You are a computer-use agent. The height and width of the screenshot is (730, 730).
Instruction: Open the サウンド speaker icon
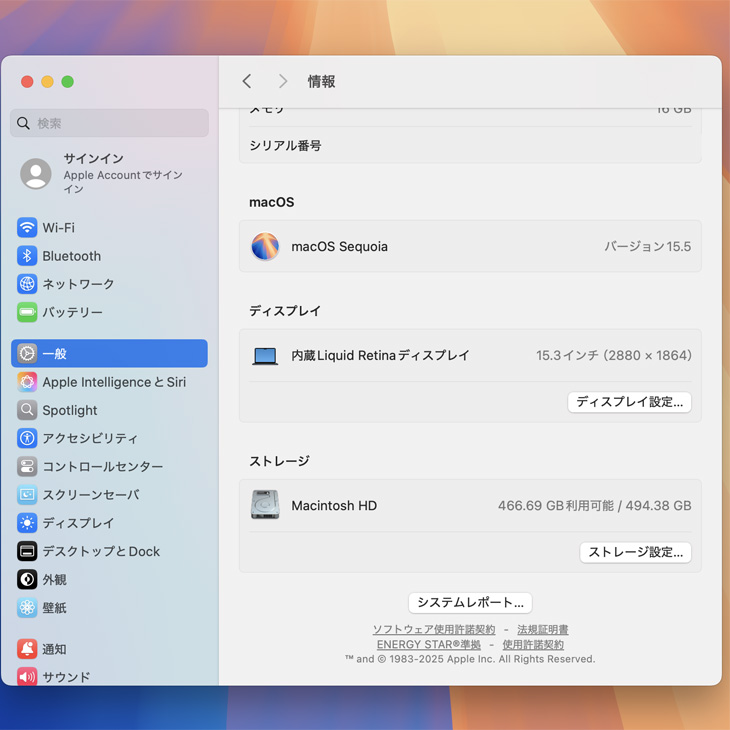27,676
